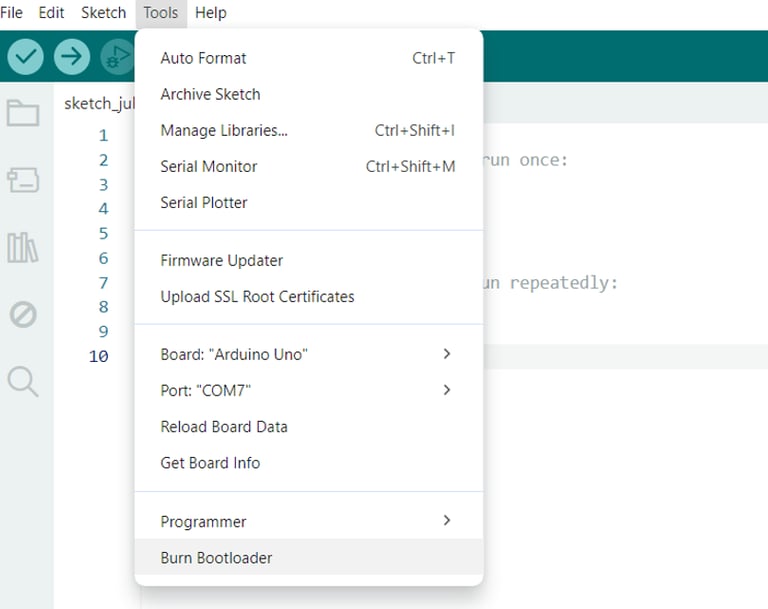
Task: Open the Sketchbook folder sidebar icon
Action: point(23,113)
